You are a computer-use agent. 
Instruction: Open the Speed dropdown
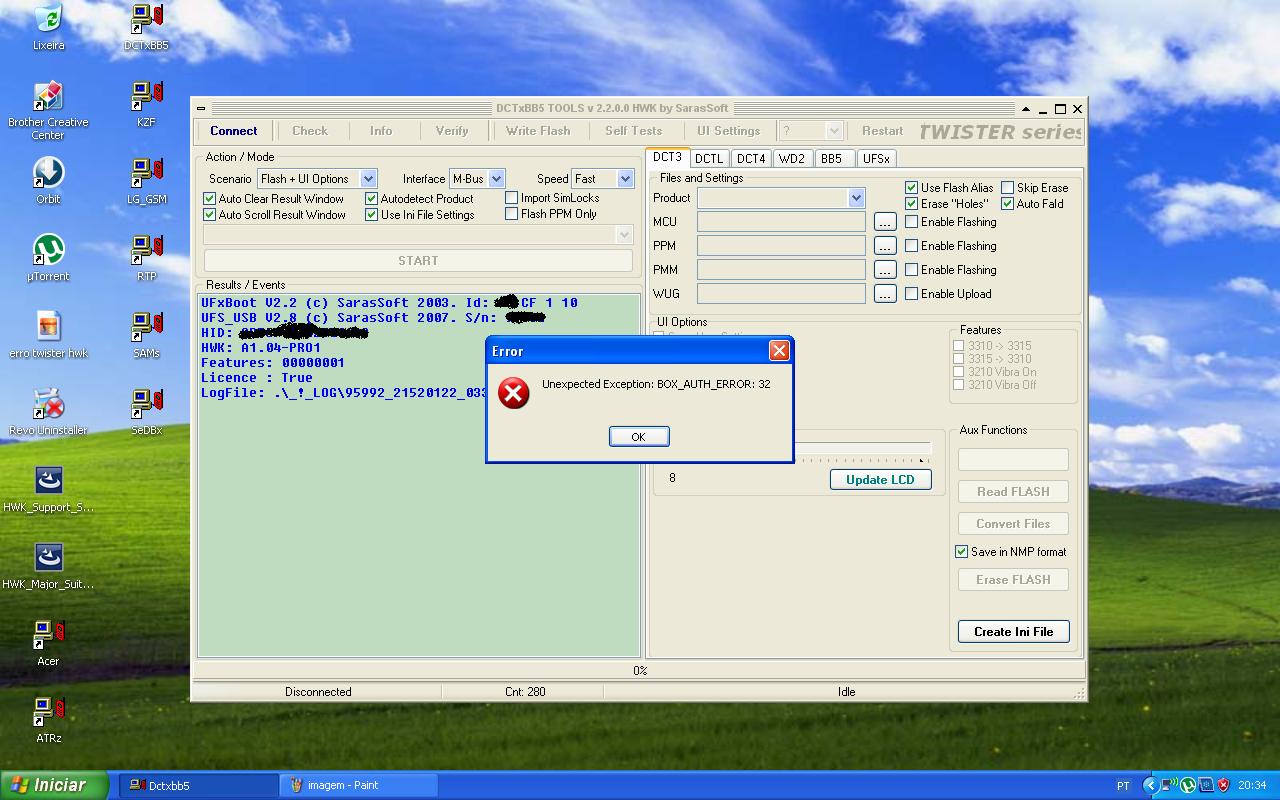(x=625, y=179)
